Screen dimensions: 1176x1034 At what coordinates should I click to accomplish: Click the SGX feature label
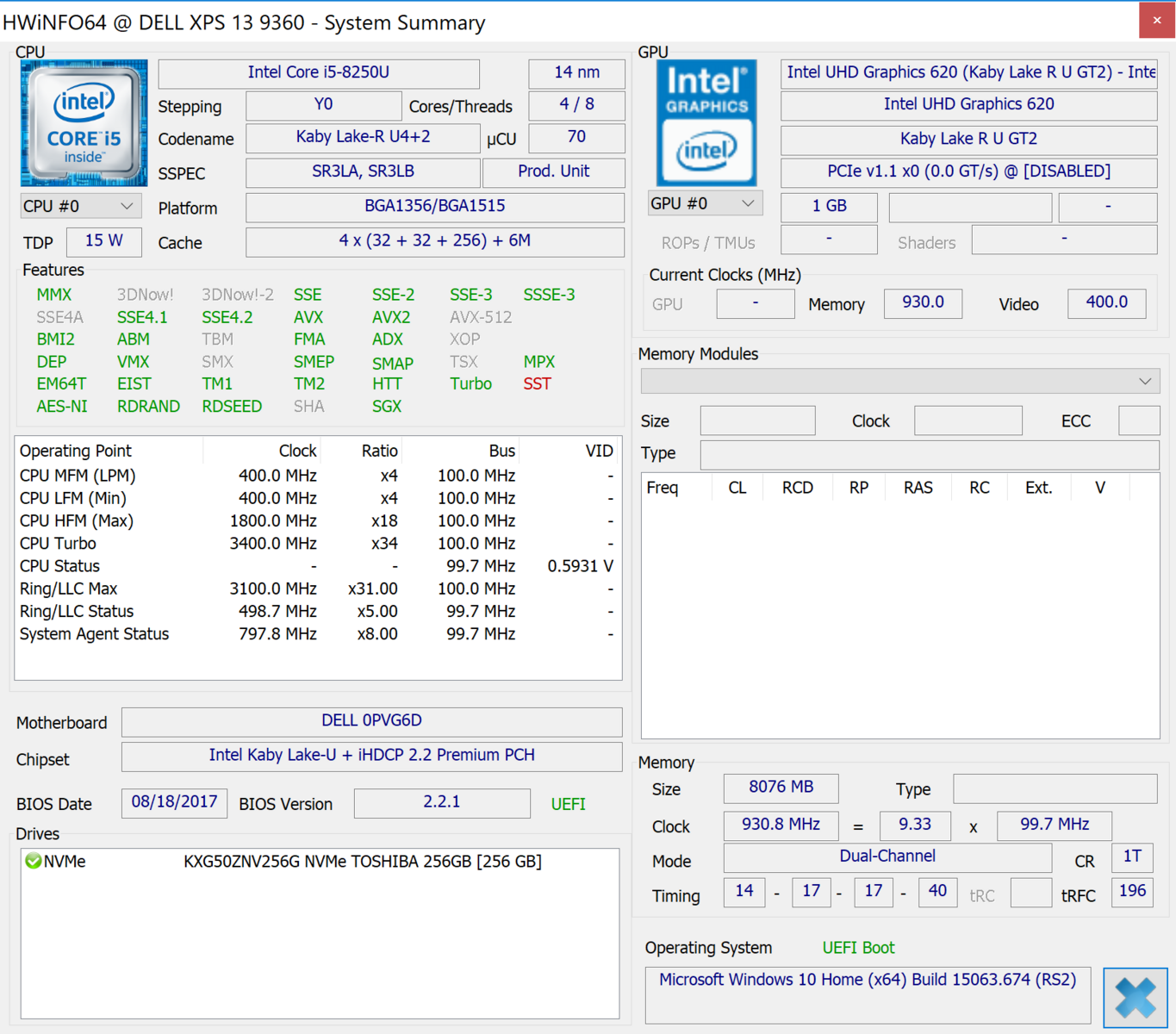(x=387, y=407)
